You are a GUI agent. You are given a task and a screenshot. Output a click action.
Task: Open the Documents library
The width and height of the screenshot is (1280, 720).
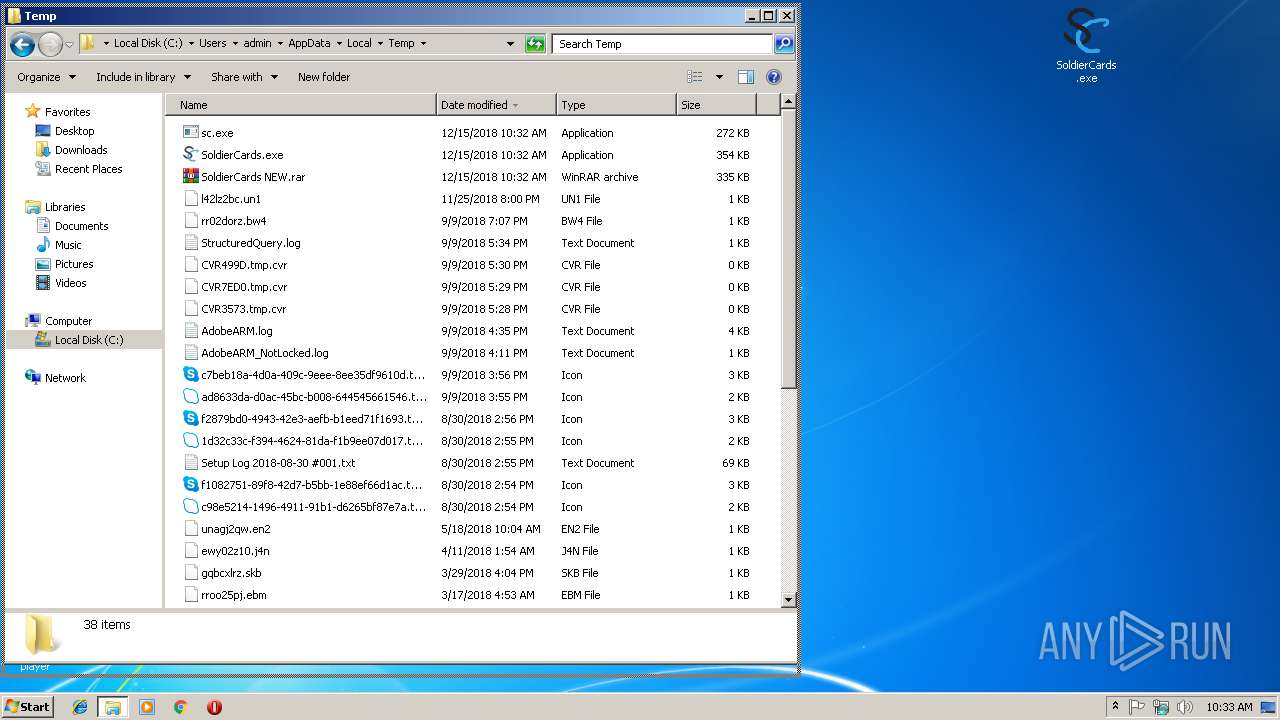tap(81, 226)
